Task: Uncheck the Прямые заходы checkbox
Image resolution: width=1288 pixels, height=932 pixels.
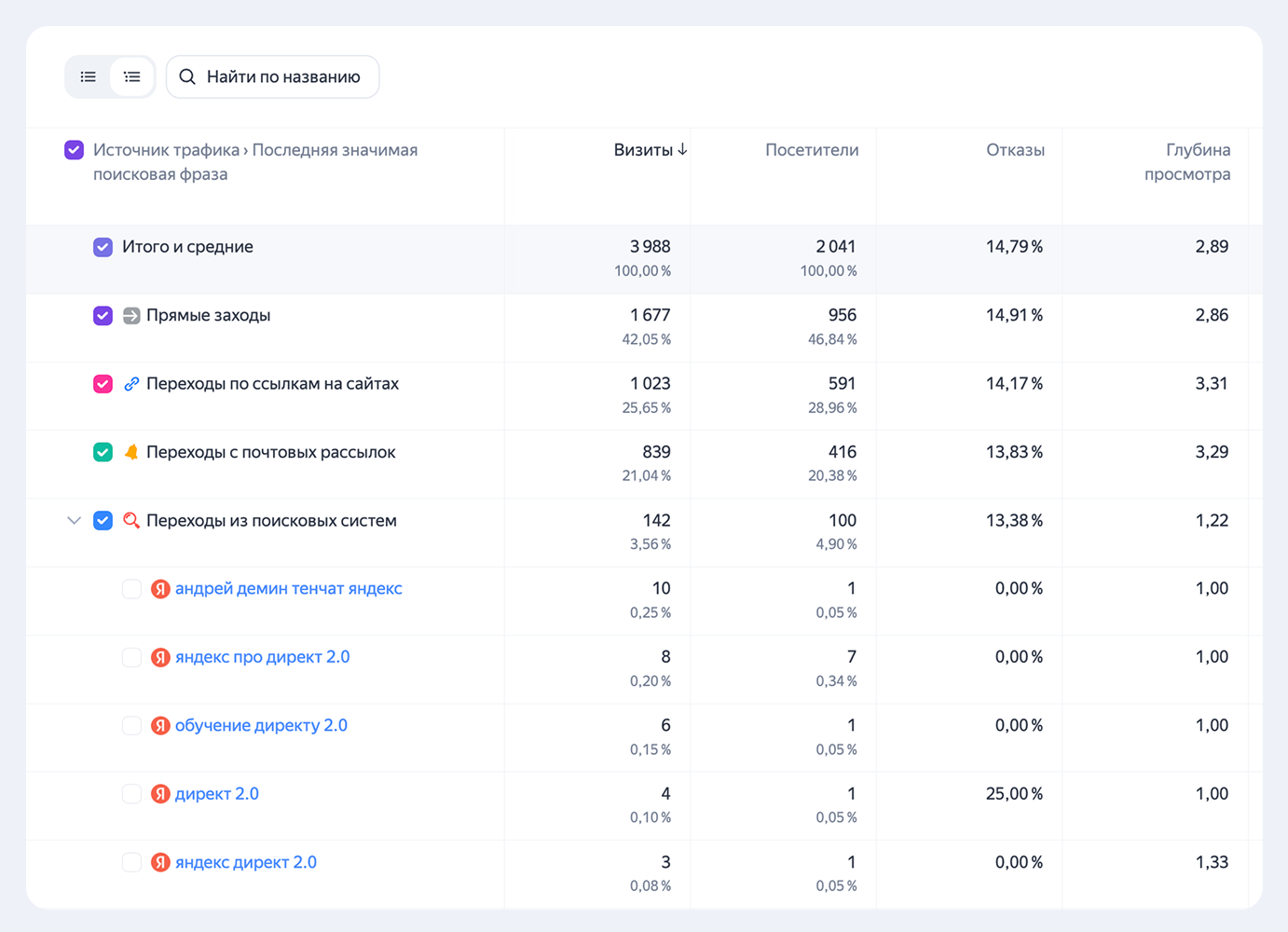Action: point(103,316)
